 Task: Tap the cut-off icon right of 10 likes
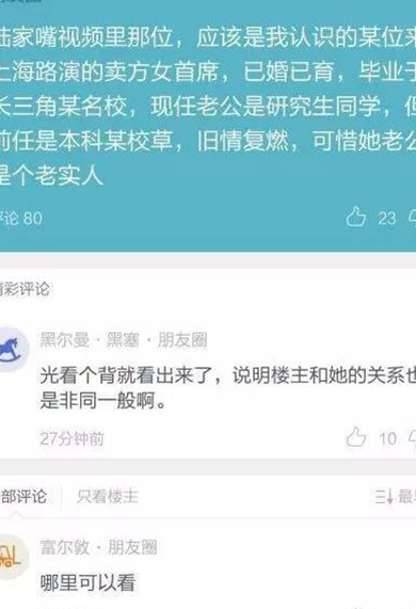[412, 438]
